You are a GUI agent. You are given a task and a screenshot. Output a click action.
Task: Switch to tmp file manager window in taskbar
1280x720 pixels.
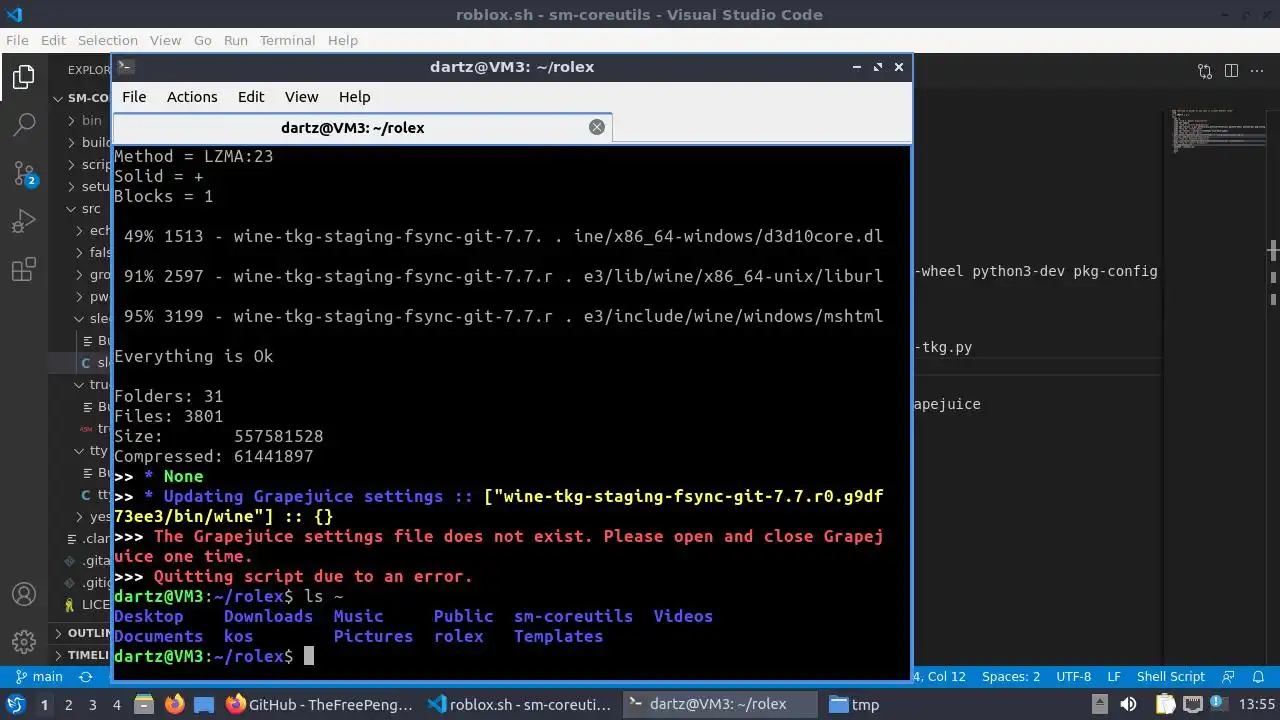[855, 704]
